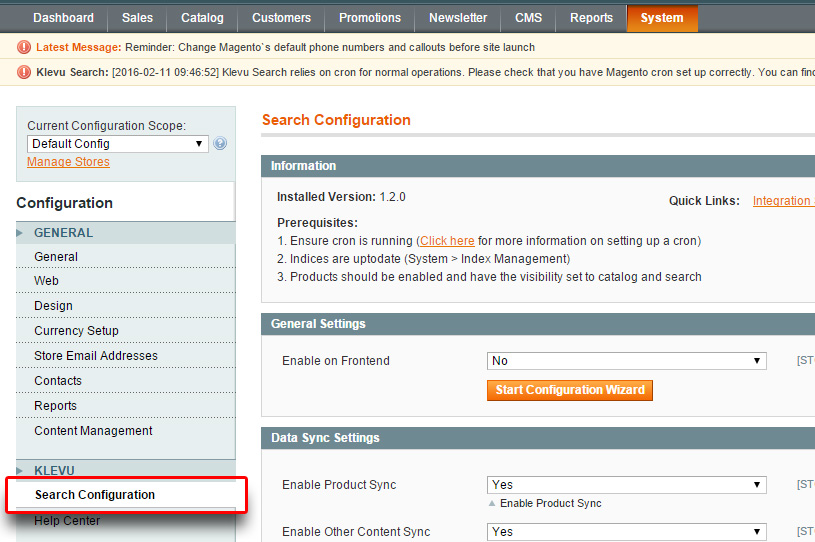
Task: Click the Integration quick link
Action: coord(782,201)
